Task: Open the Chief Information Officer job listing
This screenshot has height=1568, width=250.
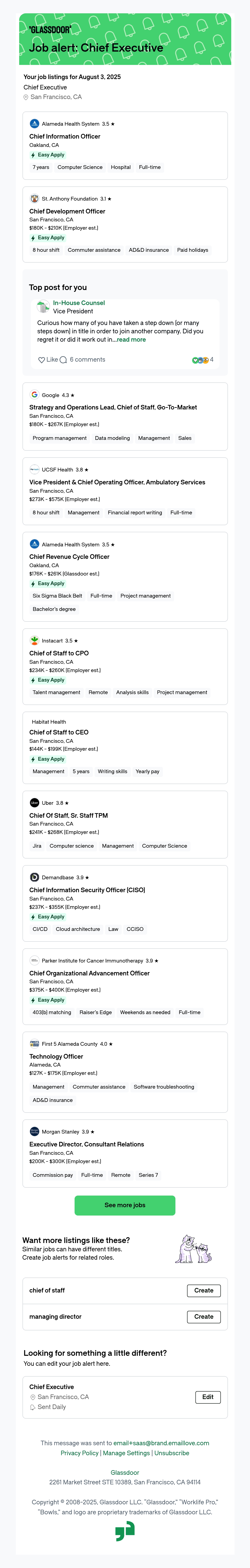Action: [x=65, y=136]
